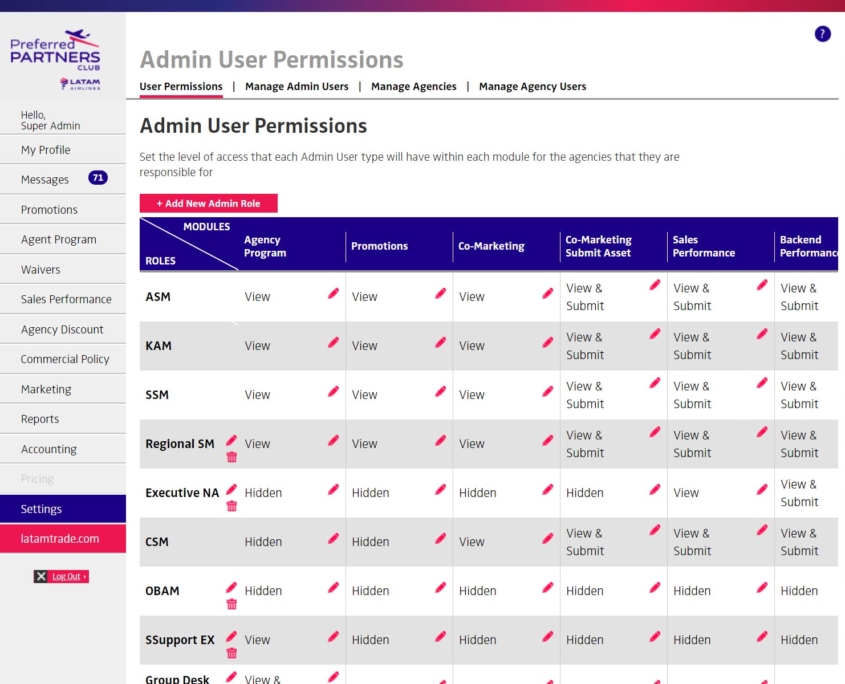845x684 pixels.
Task: Open the help question mark icon
Action: point(822,34)
